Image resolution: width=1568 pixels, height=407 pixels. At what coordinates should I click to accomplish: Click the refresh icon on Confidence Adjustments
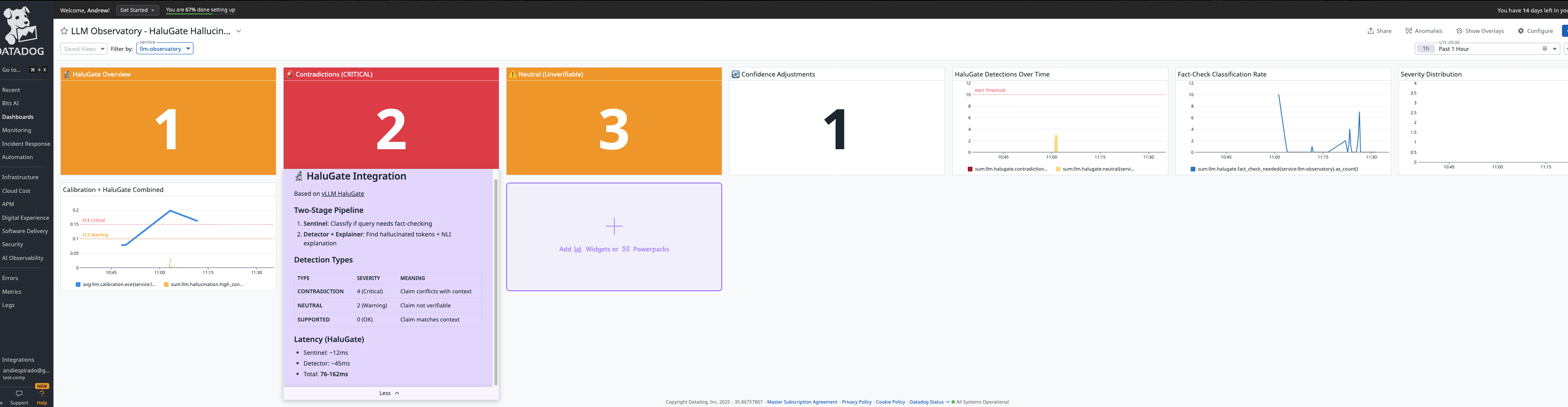(x=735, y=74)
